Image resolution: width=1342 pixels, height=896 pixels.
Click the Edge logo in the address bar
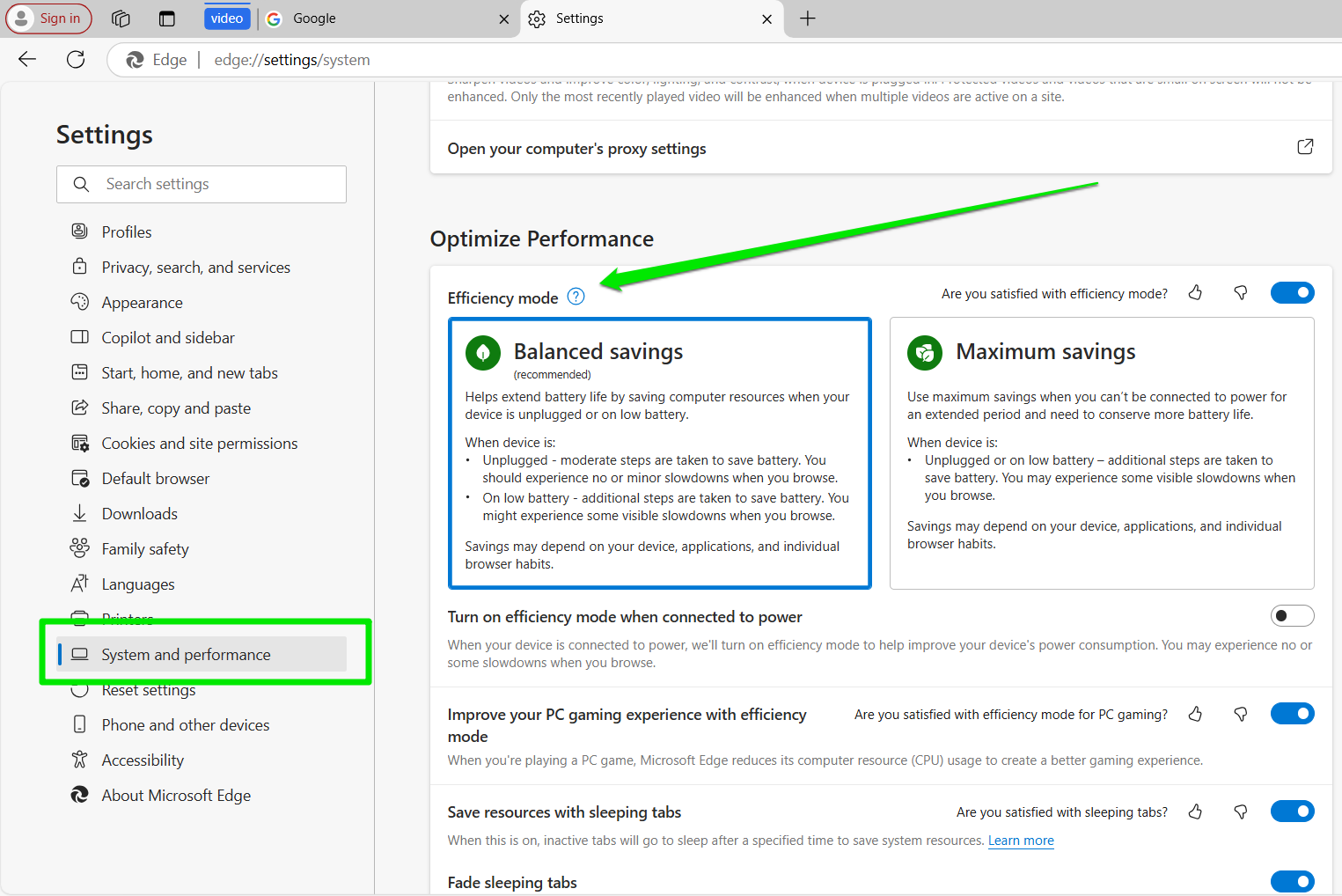[135, 60]
